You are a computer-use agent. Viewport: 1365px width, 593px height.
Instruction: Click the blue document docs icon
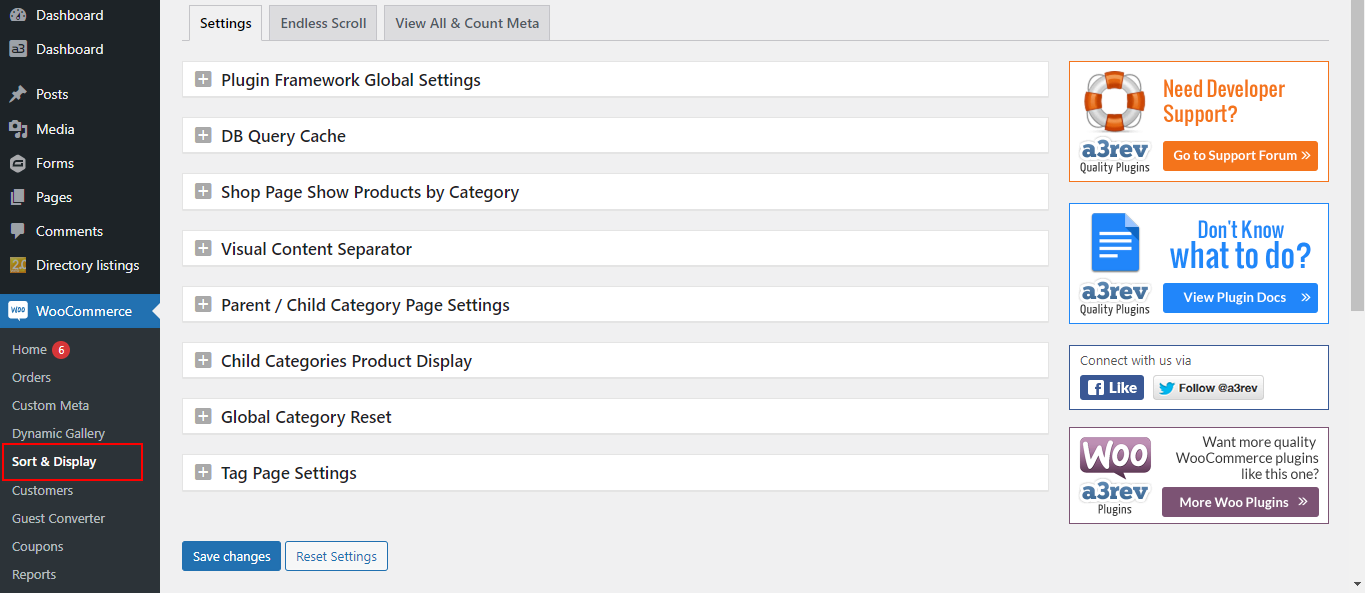pyautogui.click(x=1114, y=242)
